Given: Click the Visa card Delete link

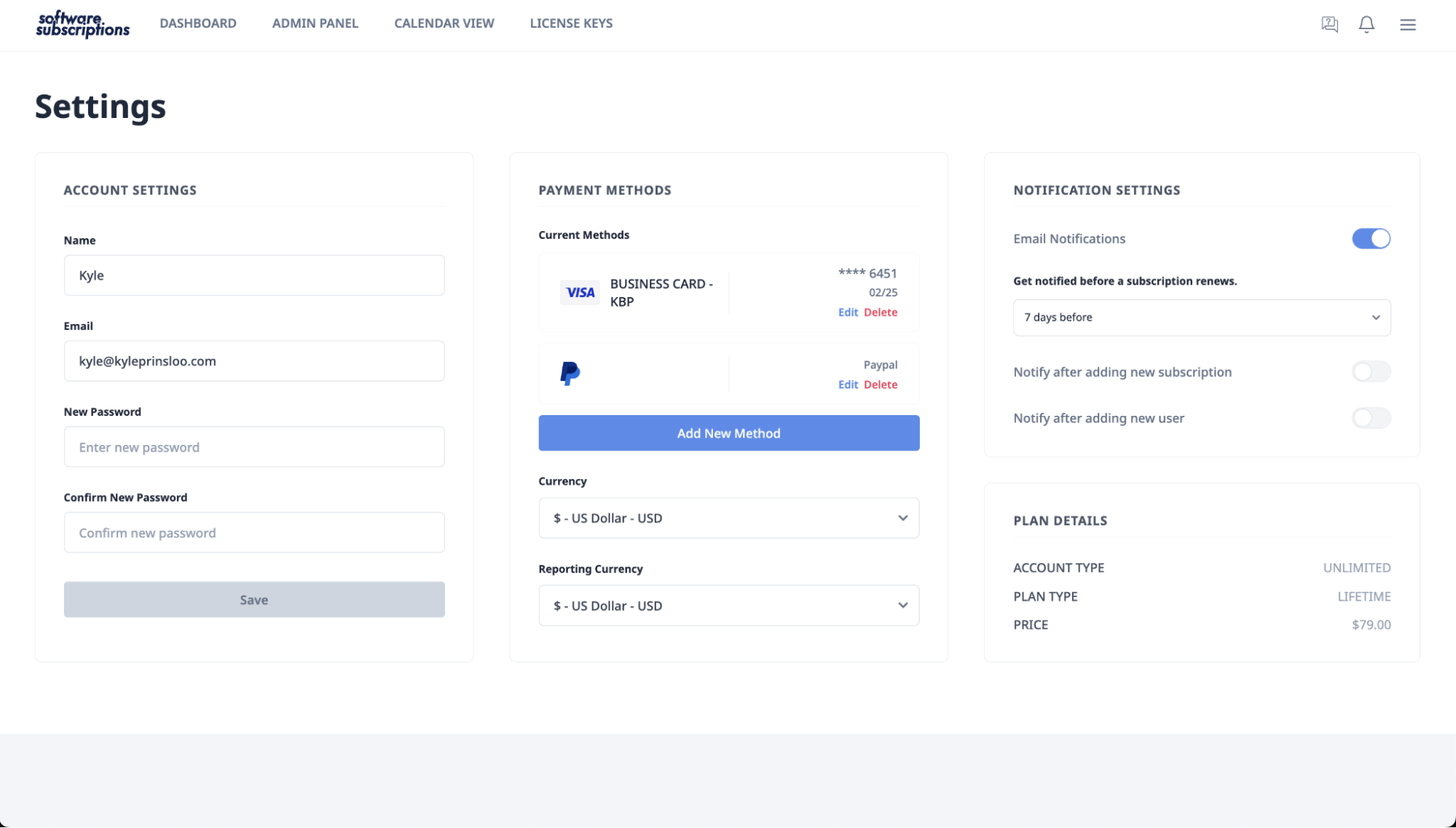Looking at the screenshot, I should pyautogui.click(x=880, y=312).
